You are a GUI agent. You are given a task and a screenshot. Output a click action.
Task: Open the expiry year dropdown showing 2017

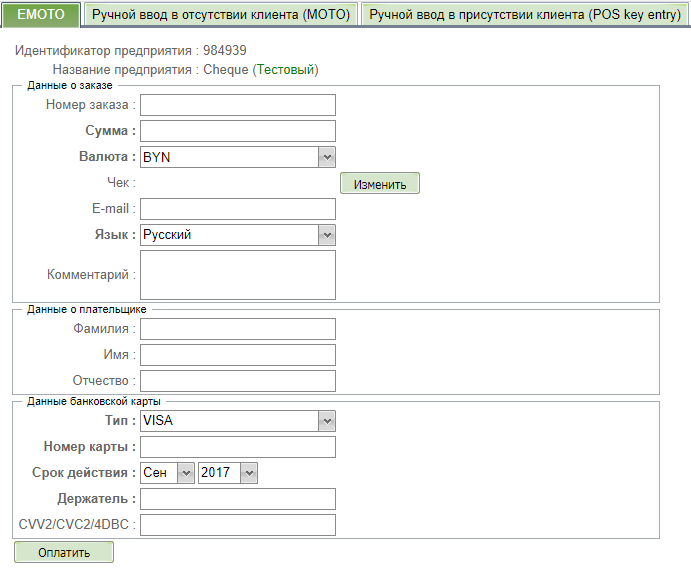(x=228, y=473)
